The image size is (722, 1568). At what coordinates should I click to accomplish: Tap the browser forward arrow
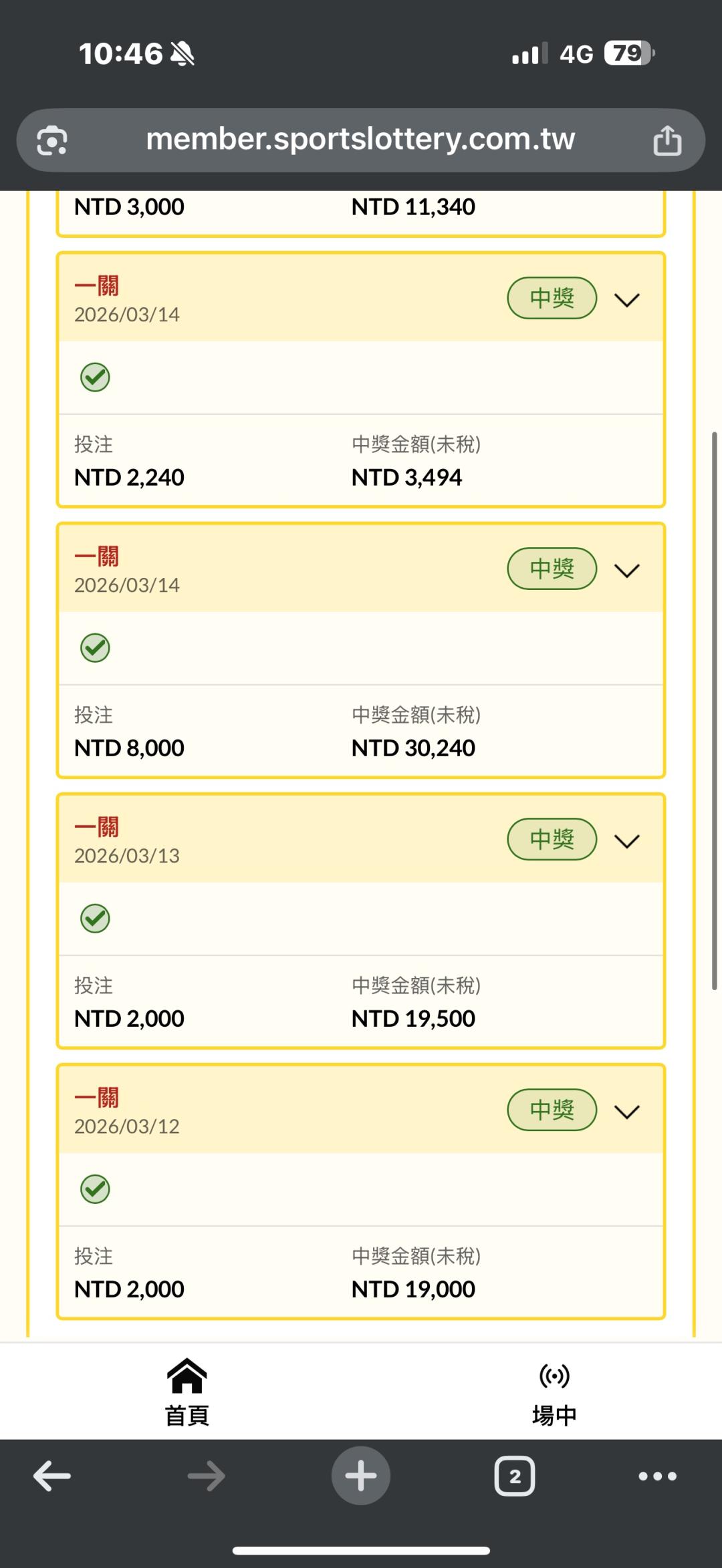[206, 1476]
